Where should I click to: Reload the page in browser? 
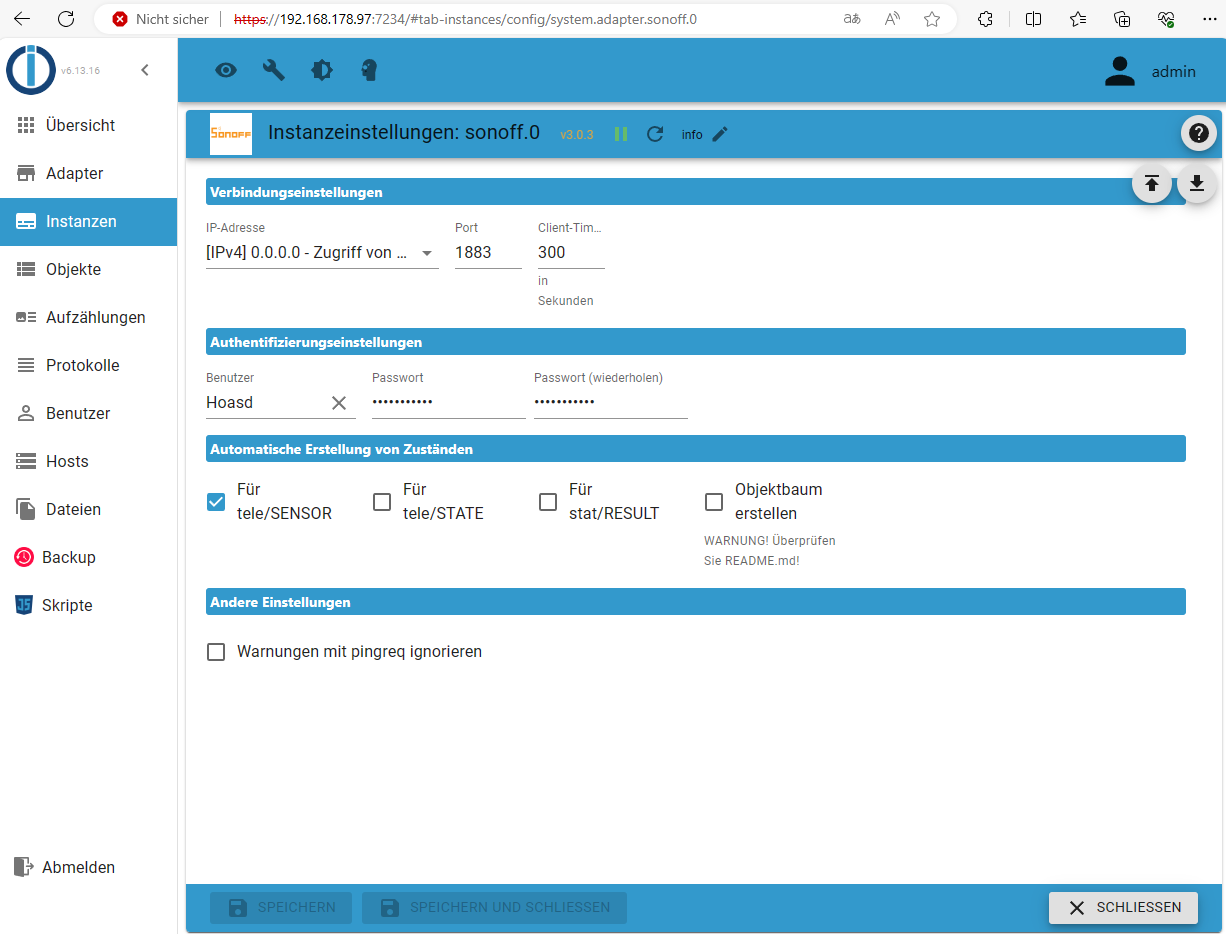(x=66, y=18)
